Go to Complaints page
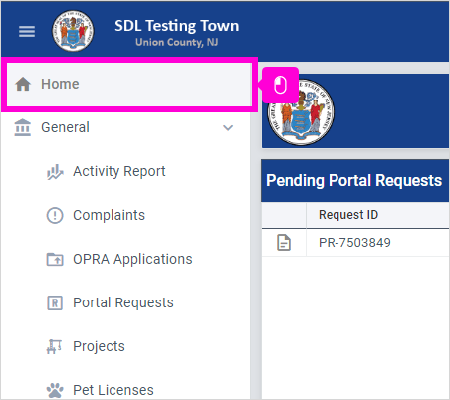Screen dimensions: 450x400 (x=109, y=215)
